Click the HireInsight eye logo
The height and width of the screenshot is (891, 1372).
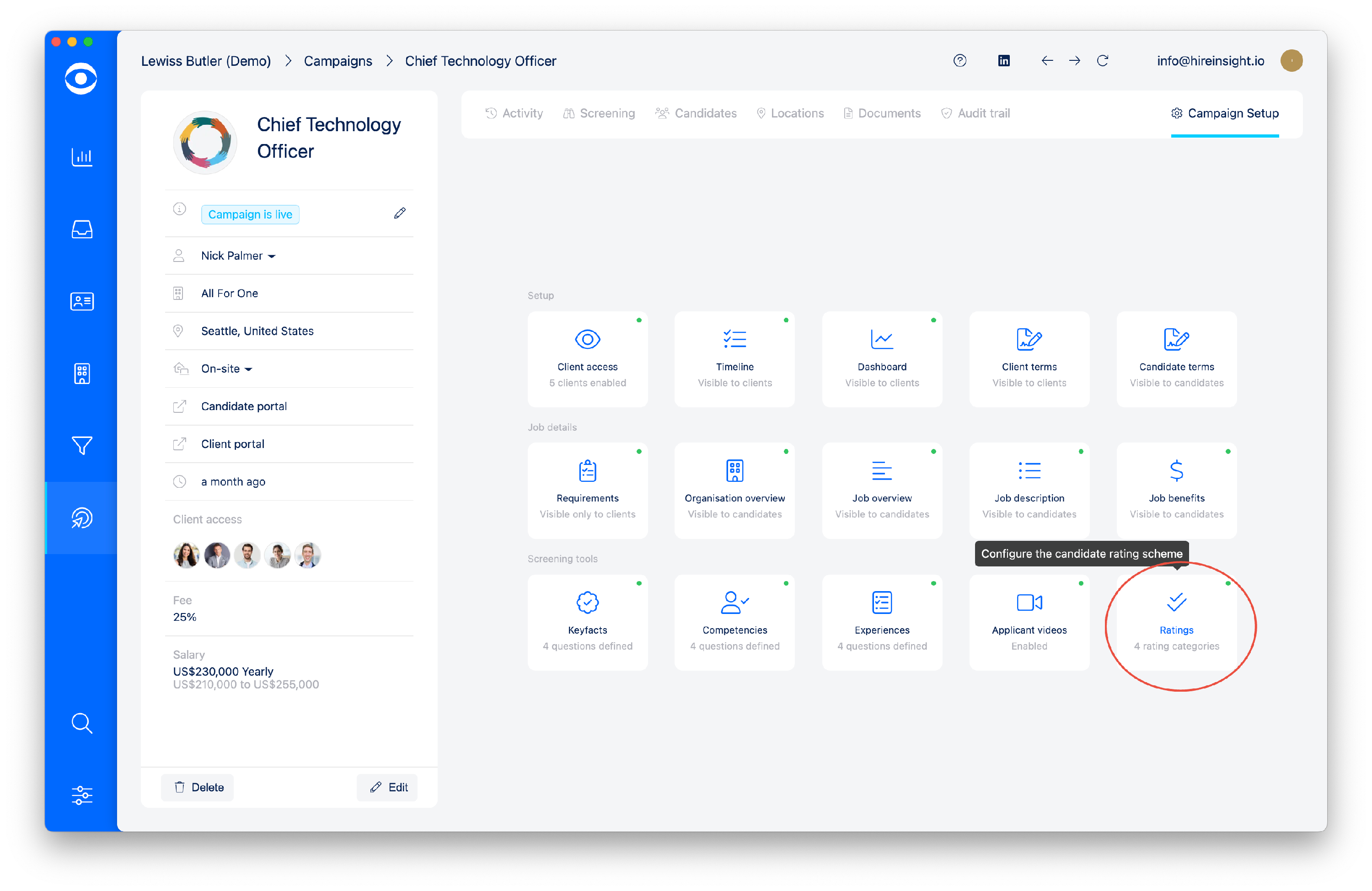81,78
